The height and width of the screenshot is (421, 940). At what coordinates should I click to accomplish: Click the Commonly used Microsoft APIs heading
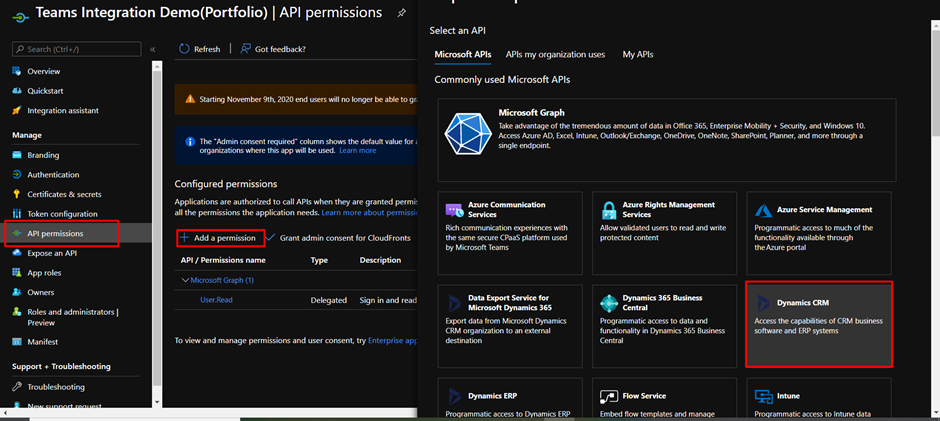pos(502,79)
